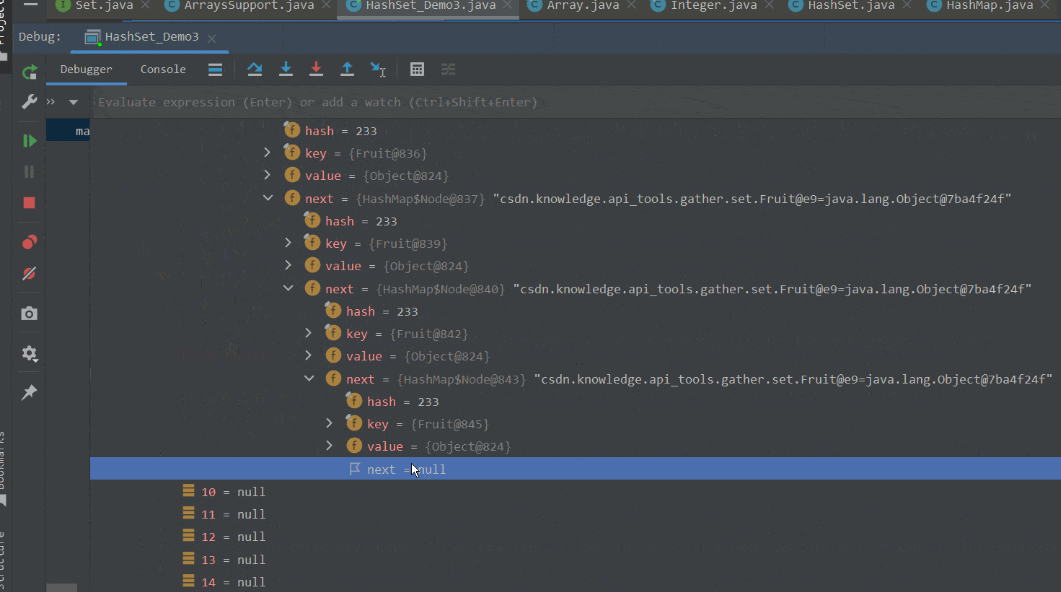Open the HashSet.java editor tab
Viewport: 1061px width, 592px height.
(x=851, y=5)
